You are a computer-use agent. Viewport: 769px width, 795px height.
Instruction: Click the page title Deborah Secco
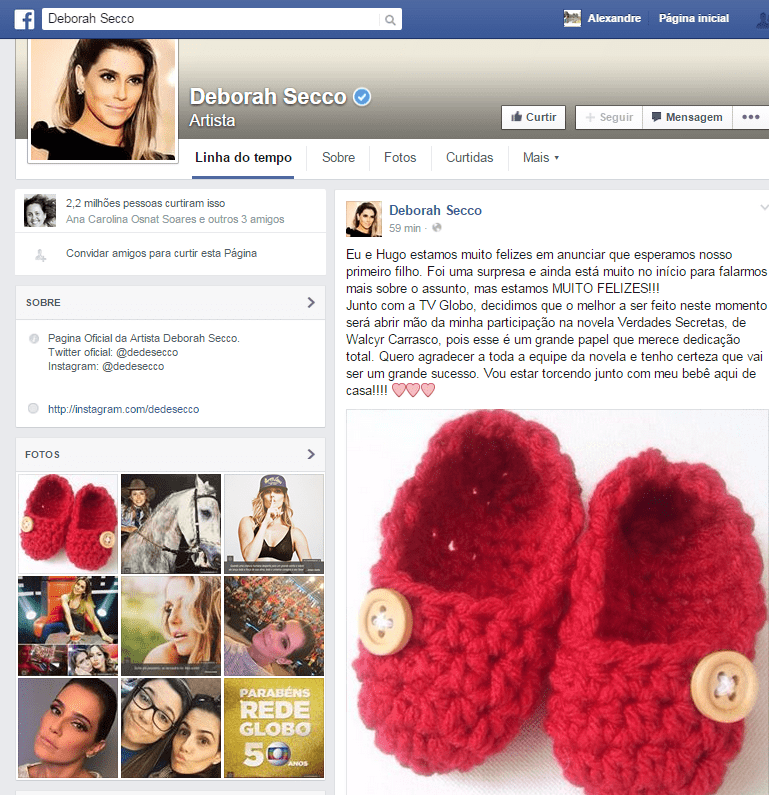pos(268,96)
